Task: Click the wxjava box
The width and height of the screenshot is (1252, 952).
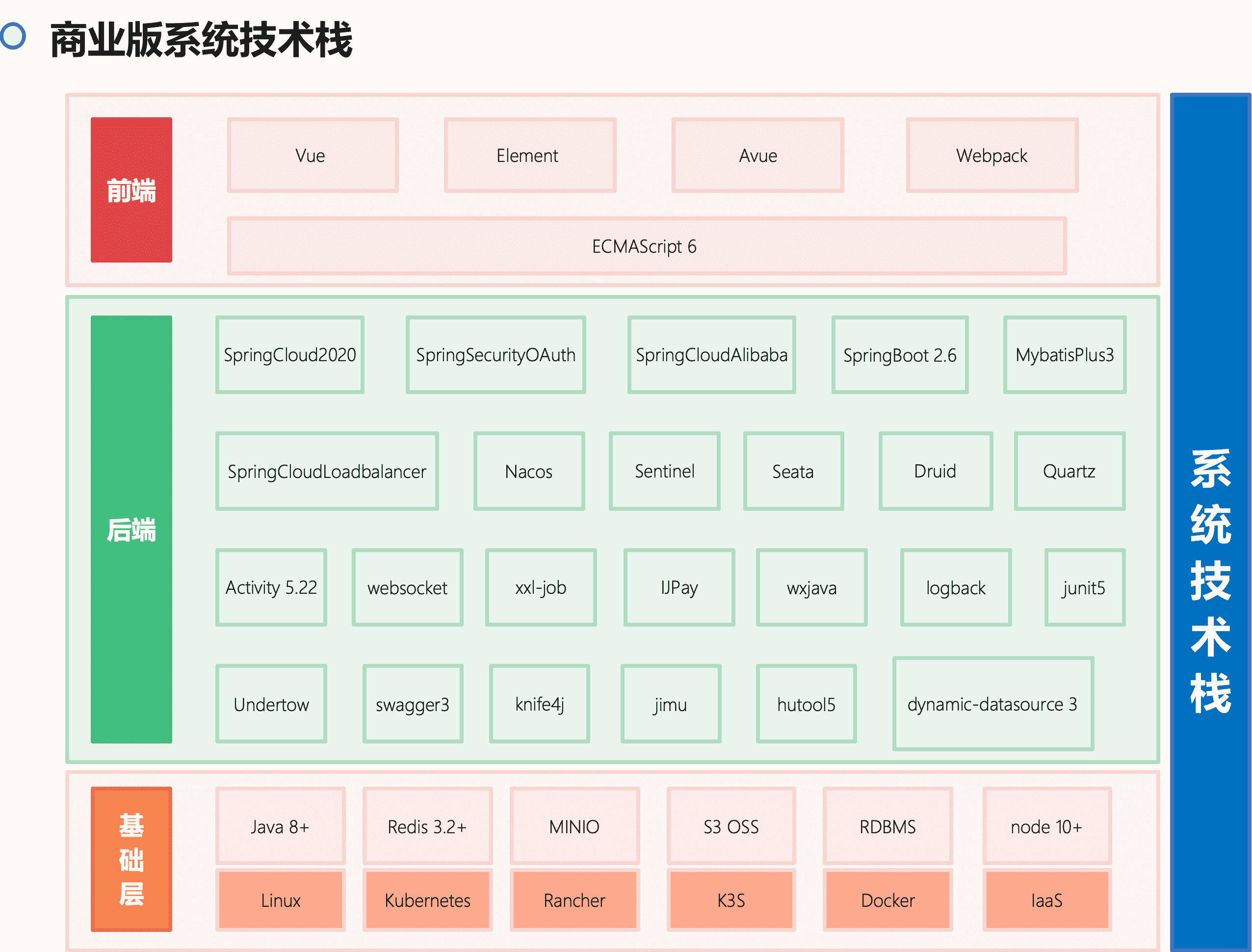Action: (811, 587)
